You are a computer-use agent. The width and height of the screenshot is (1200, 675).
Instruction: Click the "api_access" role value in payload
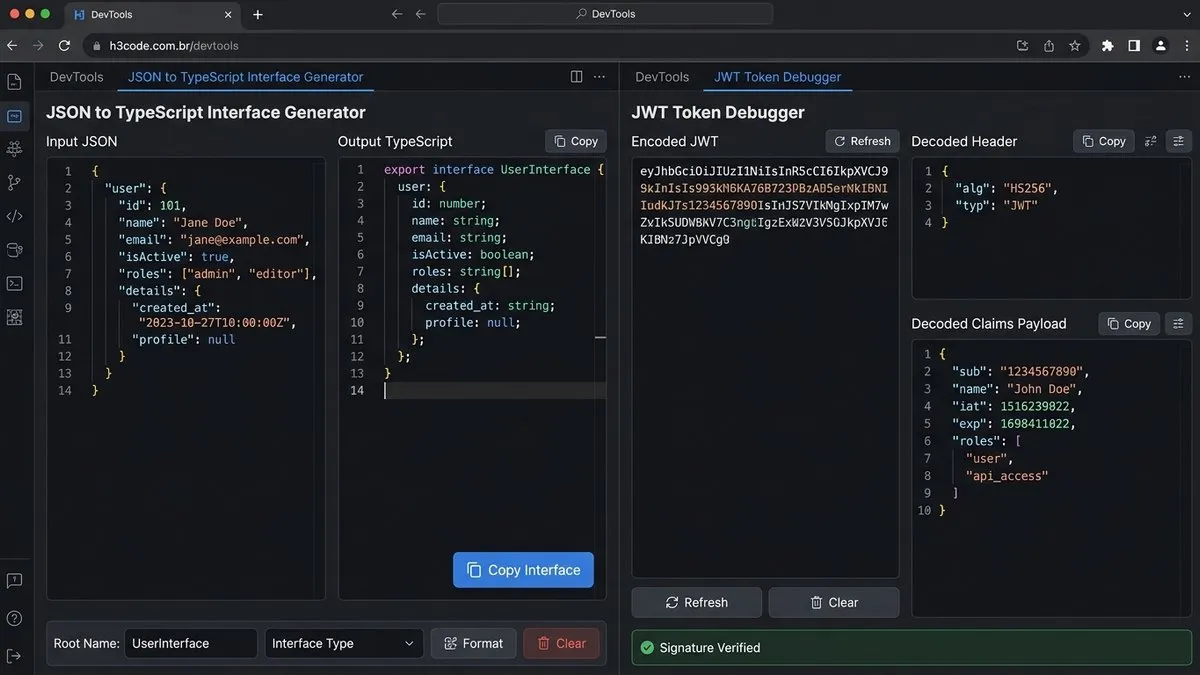click(1007, 476)
